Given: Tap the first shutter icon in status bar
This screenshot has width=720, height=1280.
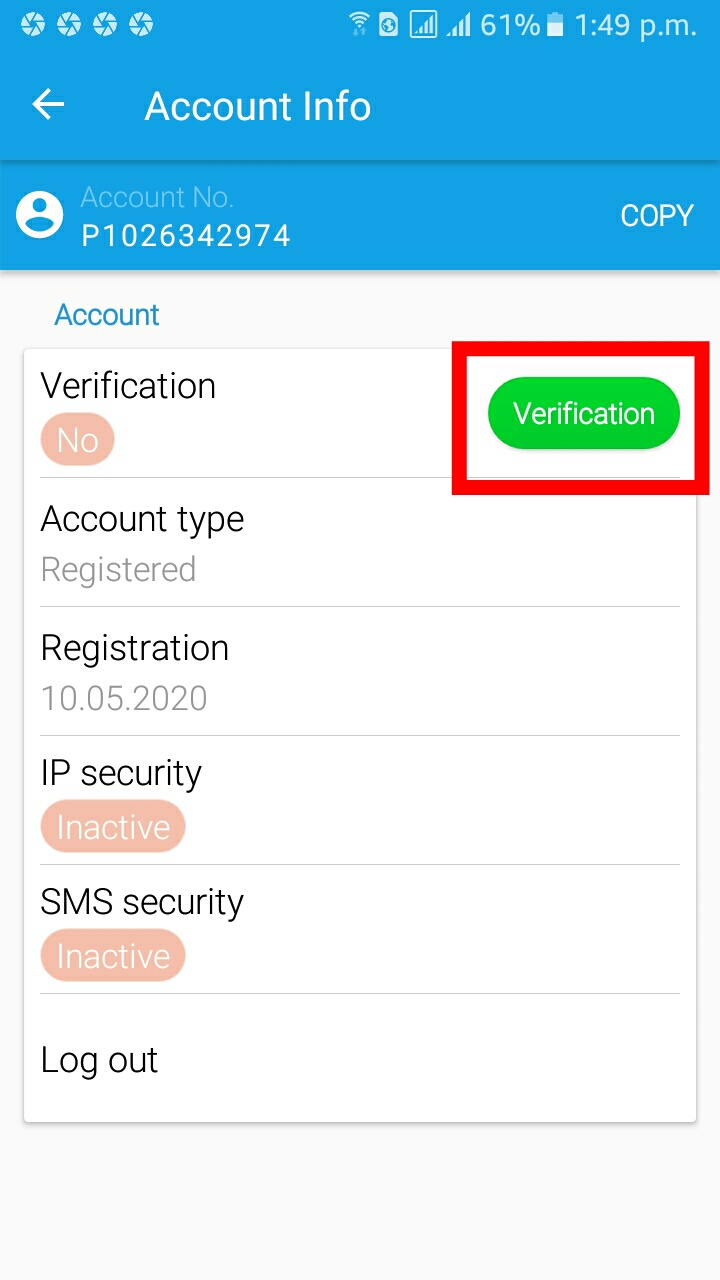Looking at the screenshot, I should point(33,24).
